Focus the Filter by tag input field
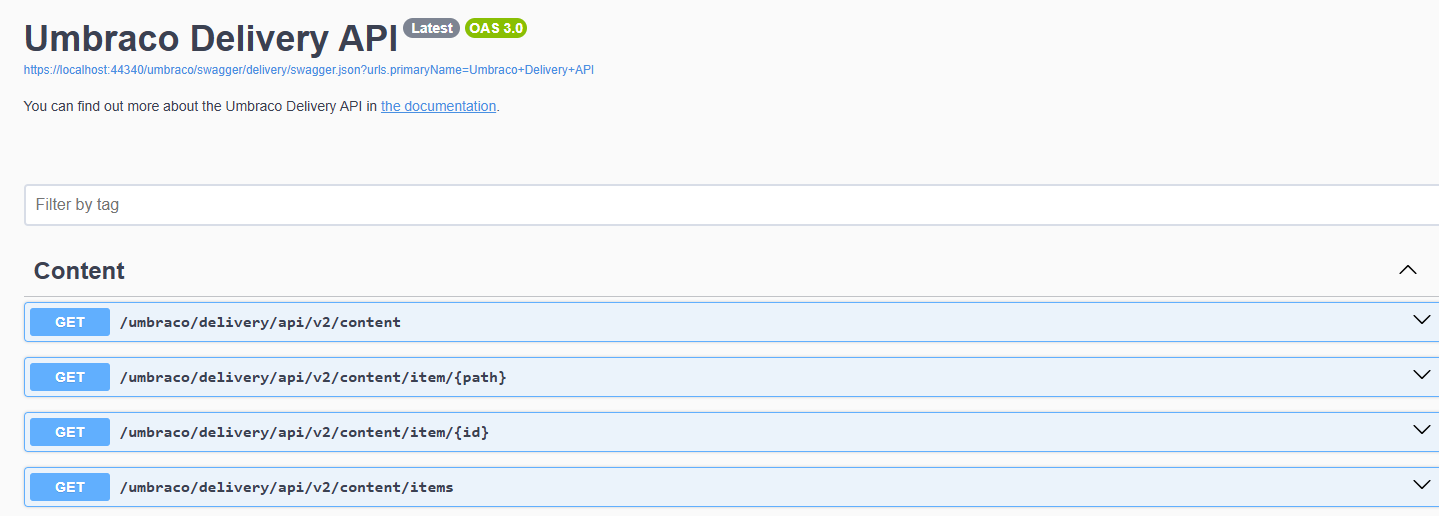The height and width of the screenshot is (516, 1439). (732, 205)
